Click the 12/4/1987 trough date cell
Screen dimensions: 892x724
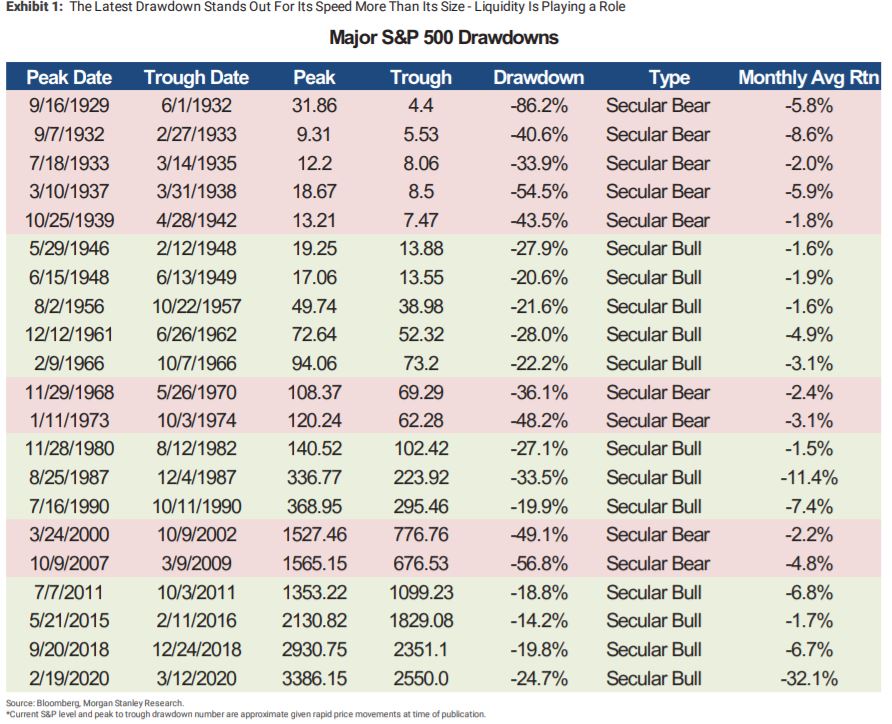point(196,478)
